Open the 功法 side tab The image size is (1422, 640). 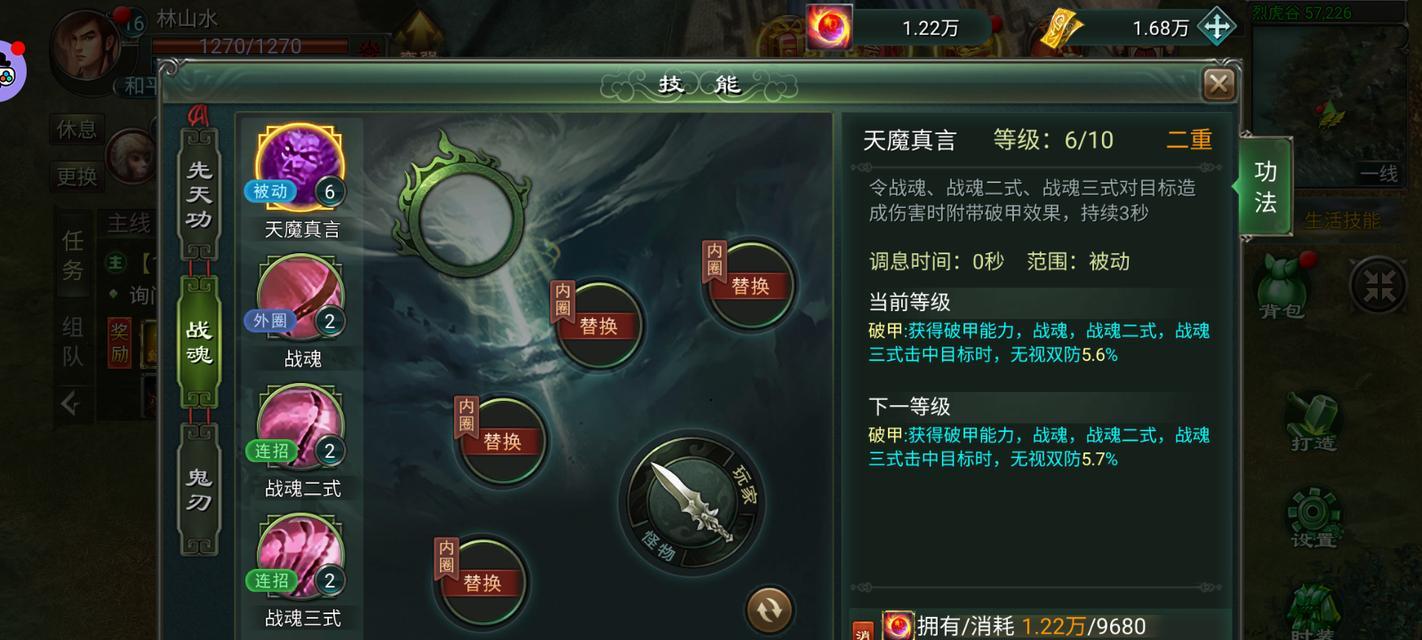click(x=1265, y=188)
